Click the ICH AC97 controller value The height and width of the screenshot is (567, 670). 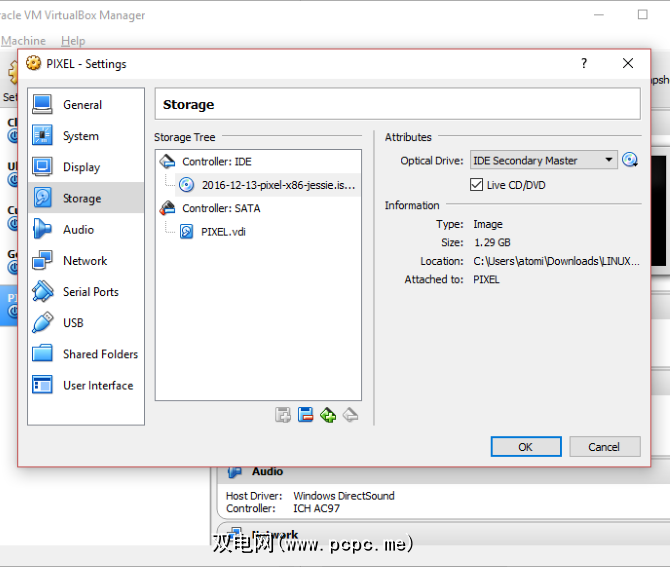point(317,508)
